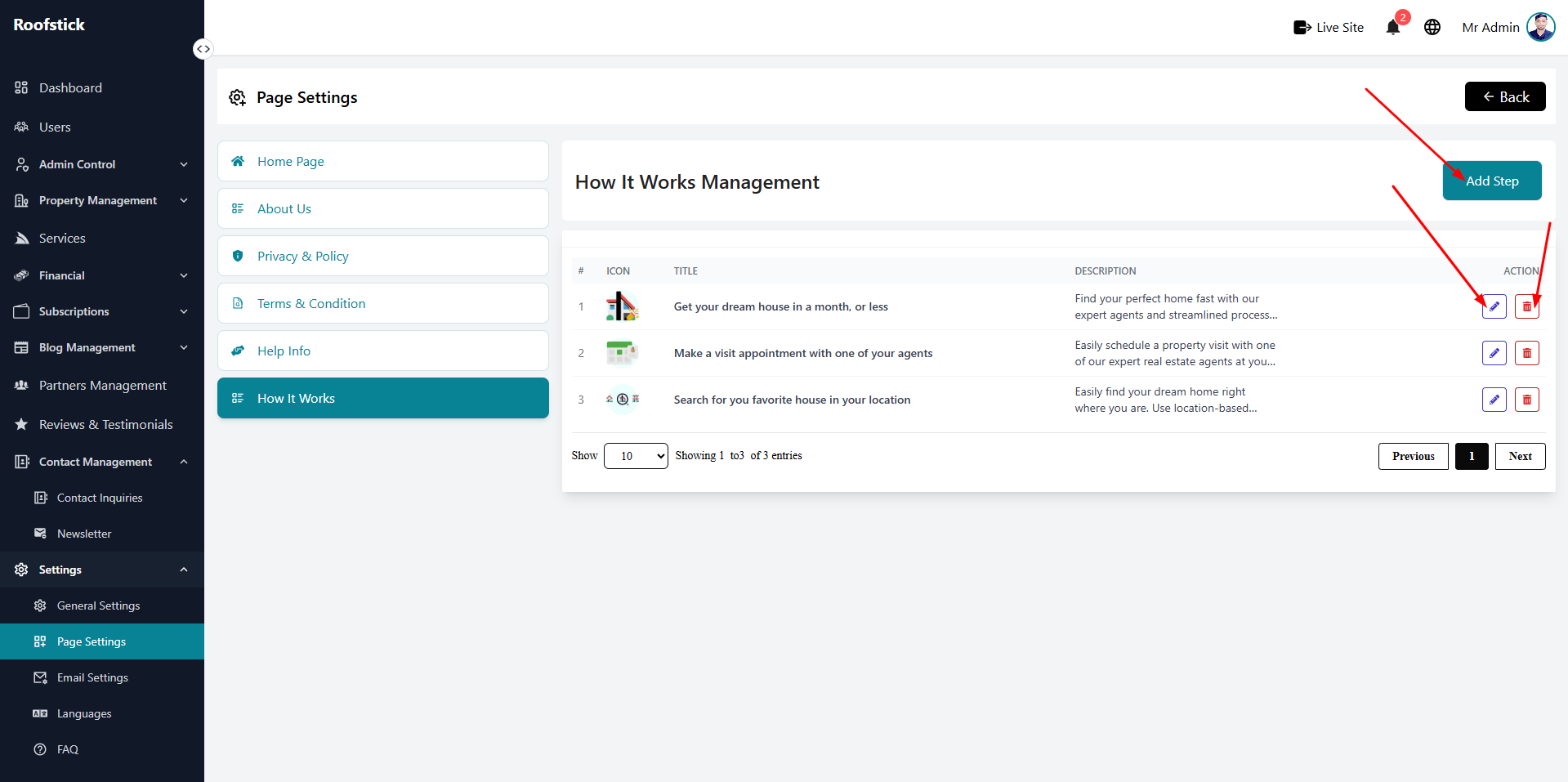The width and height of the screenshot is (1568, 782).
Task: Expand the Property Management menu
Action: click(102, 200)
